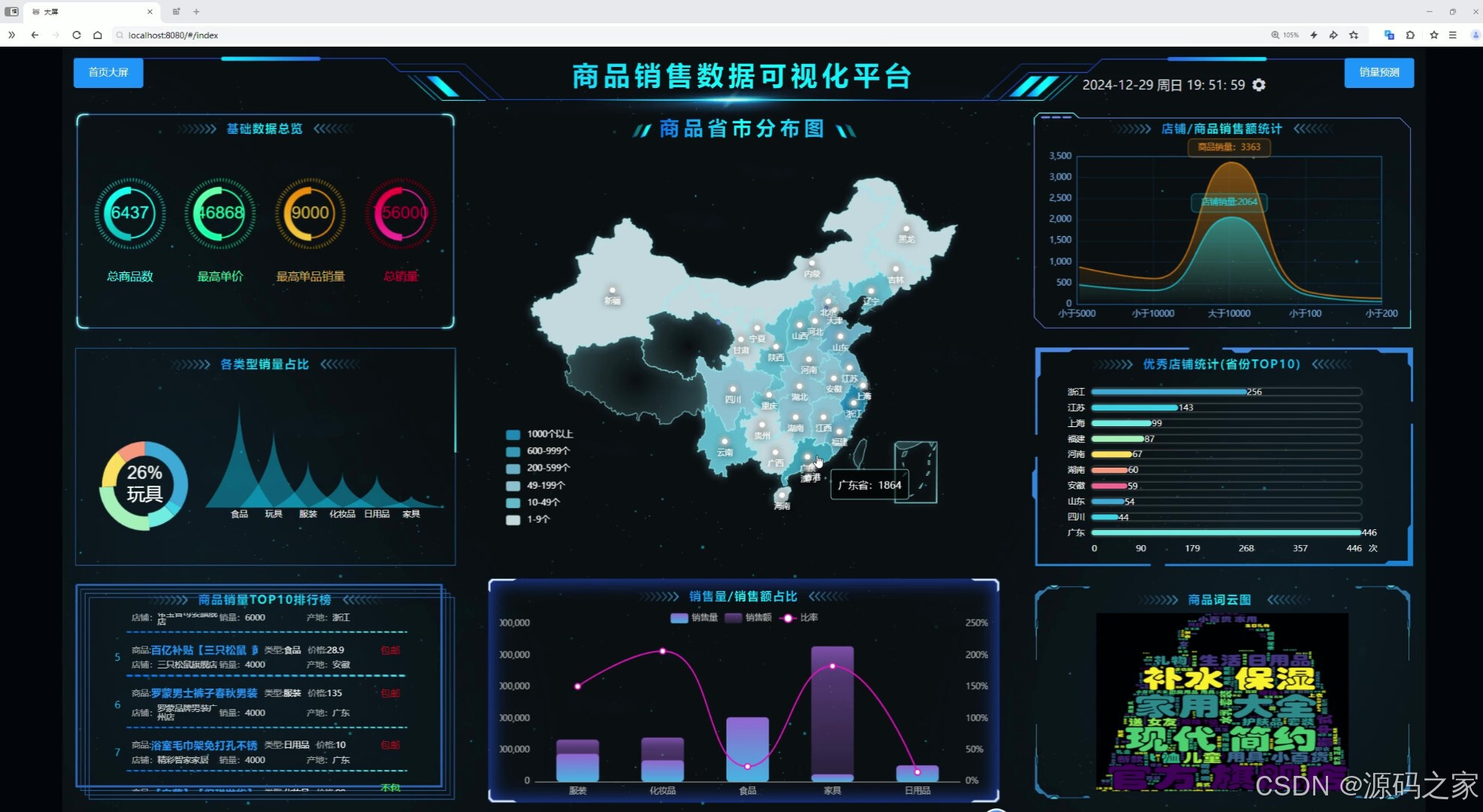Expand the toolbar overflow chevron on the left
1483x812 pixels.
coord(11,35)
